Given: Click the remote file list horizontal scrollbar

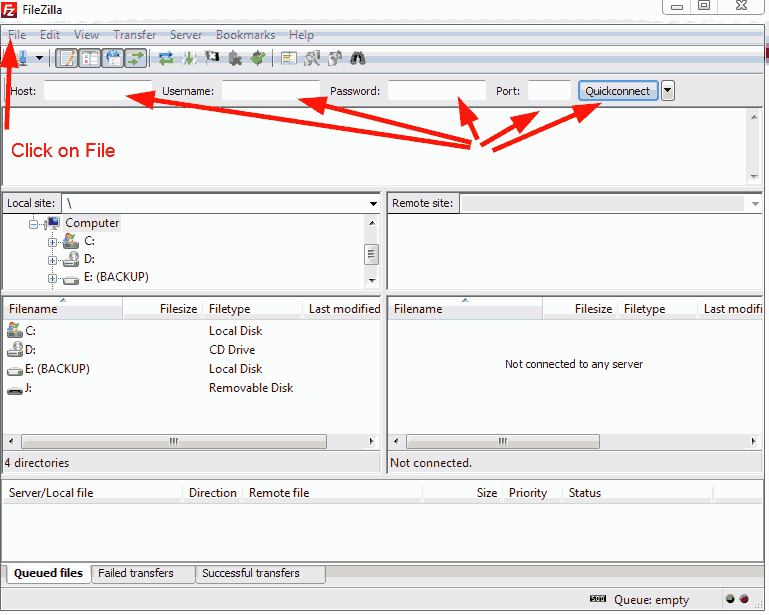Looking at the screenshot, I should click(x=503, y=441).
